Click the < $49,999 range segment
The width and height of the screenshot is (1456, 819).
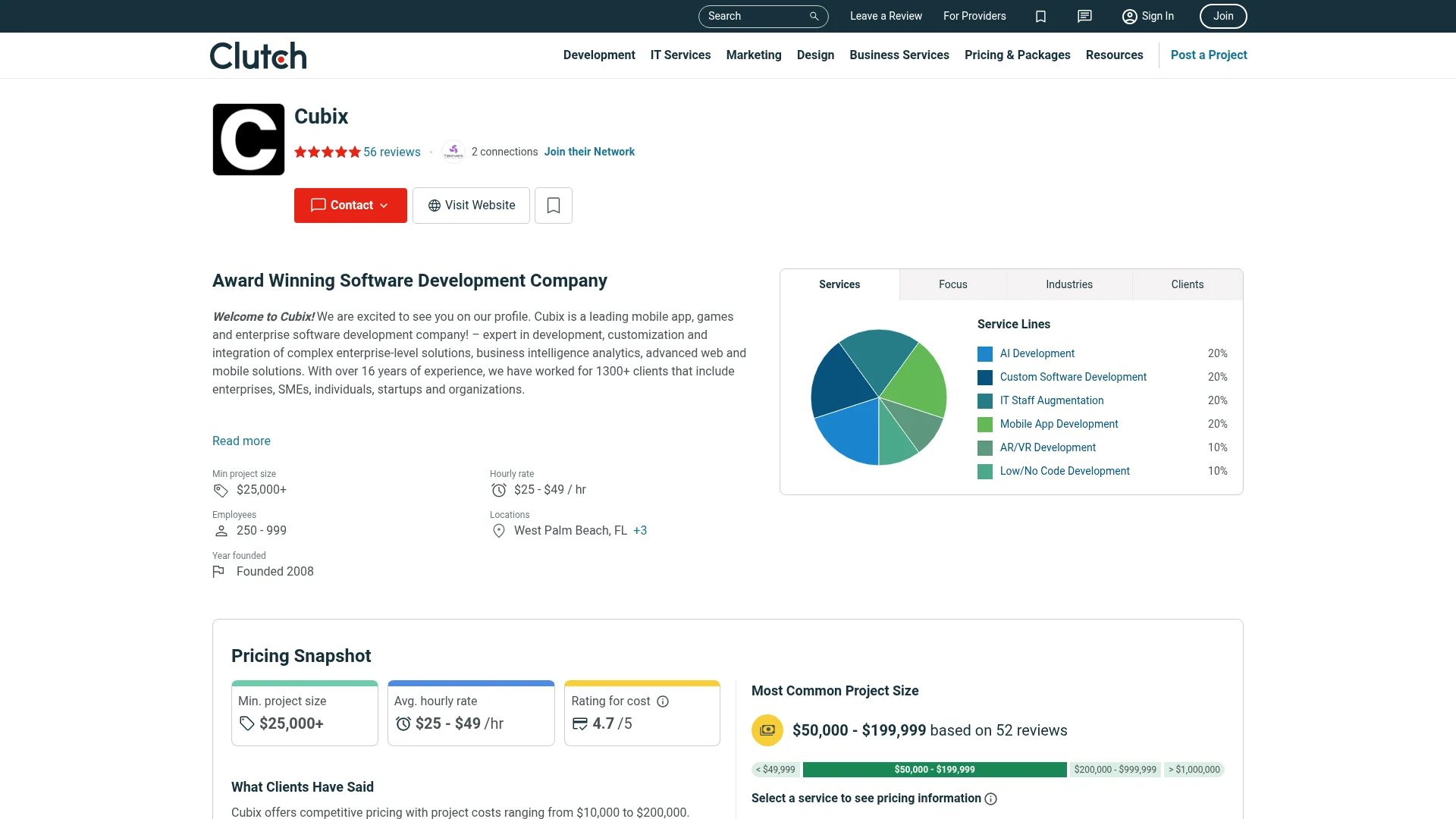[x=776, y=770]
